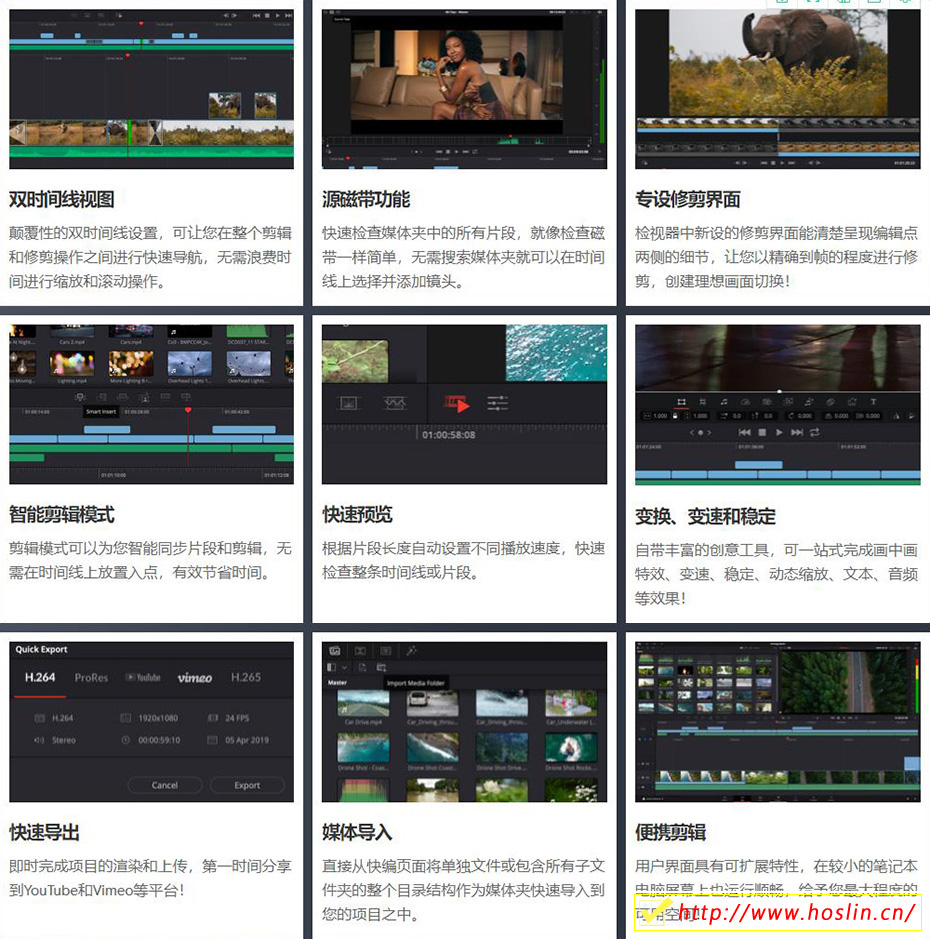The width and height of the screenshot is (930, 939).
Task: Click the image viewer mode icon in preview panel
Action: point(349,404)
